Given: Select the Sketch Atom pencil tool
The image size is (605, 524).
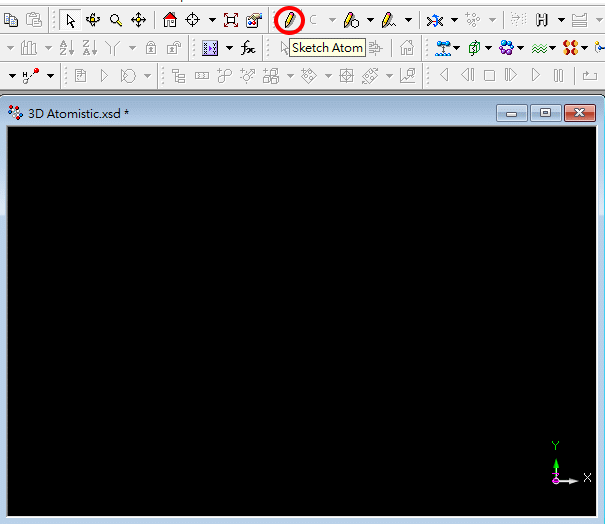Looking at the screenshot, I should coord(290,19).
